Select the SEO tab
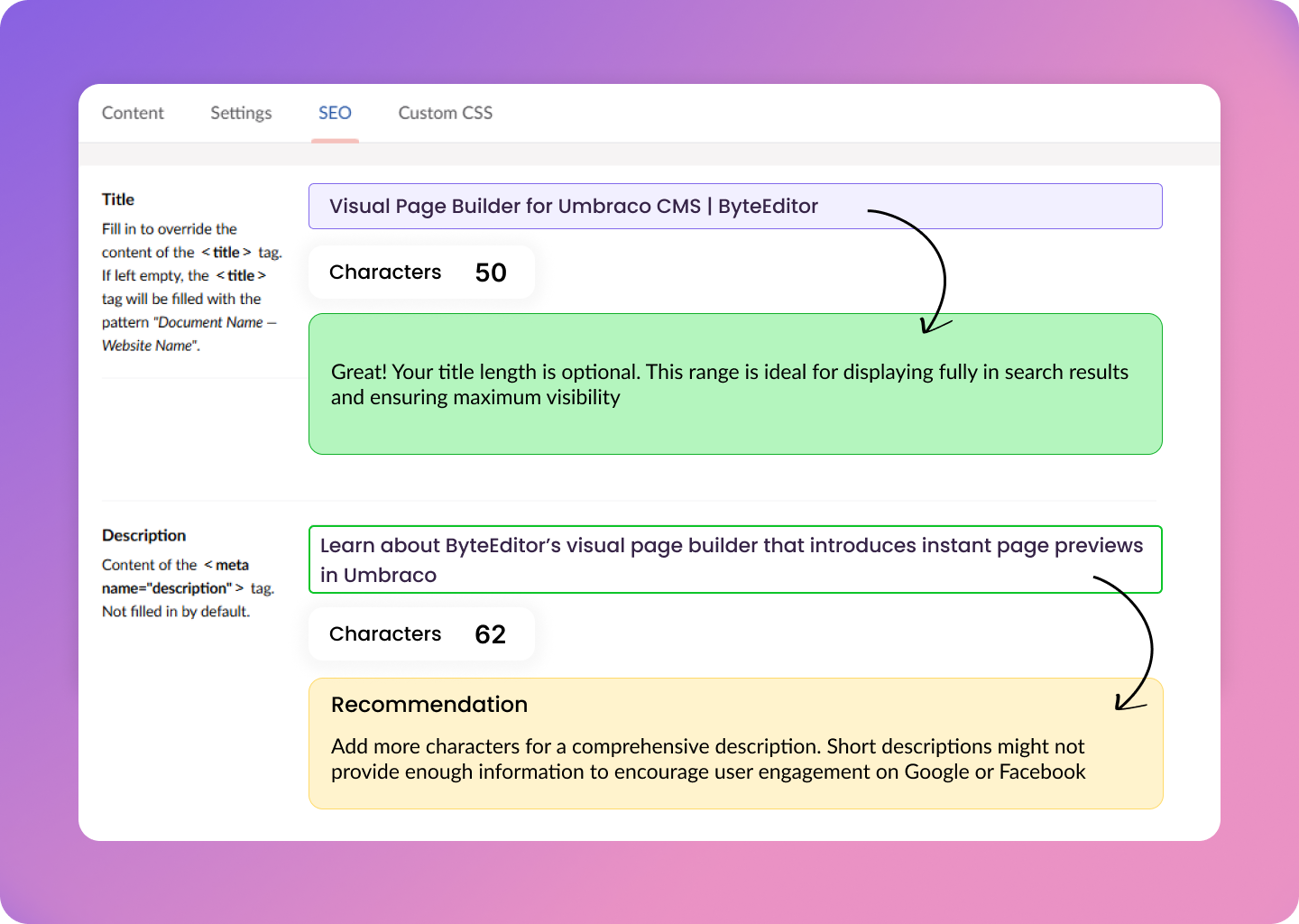Screen dimensions: 1299x924 335,113
